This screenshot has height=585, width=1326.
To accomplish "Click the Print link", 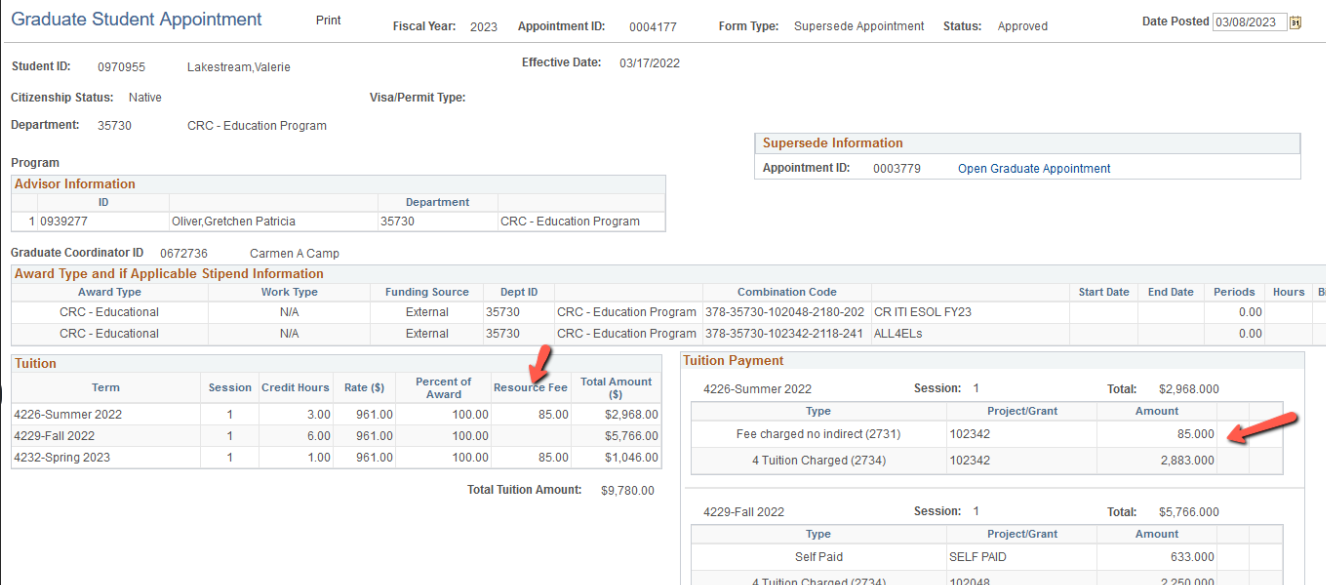I will click(x=328, y=21).
